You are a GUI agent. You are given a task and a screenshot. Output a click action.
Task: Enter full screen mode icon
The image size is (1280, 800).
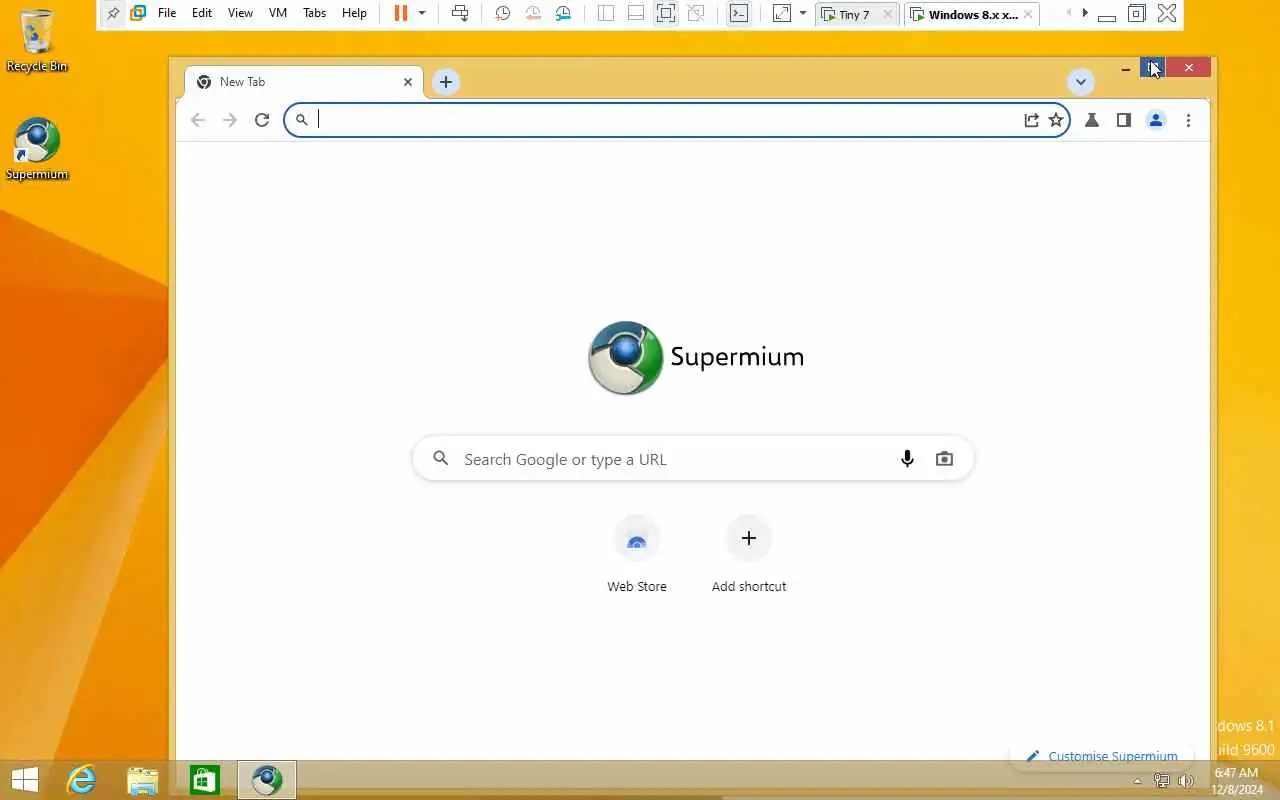coord(666,13)
